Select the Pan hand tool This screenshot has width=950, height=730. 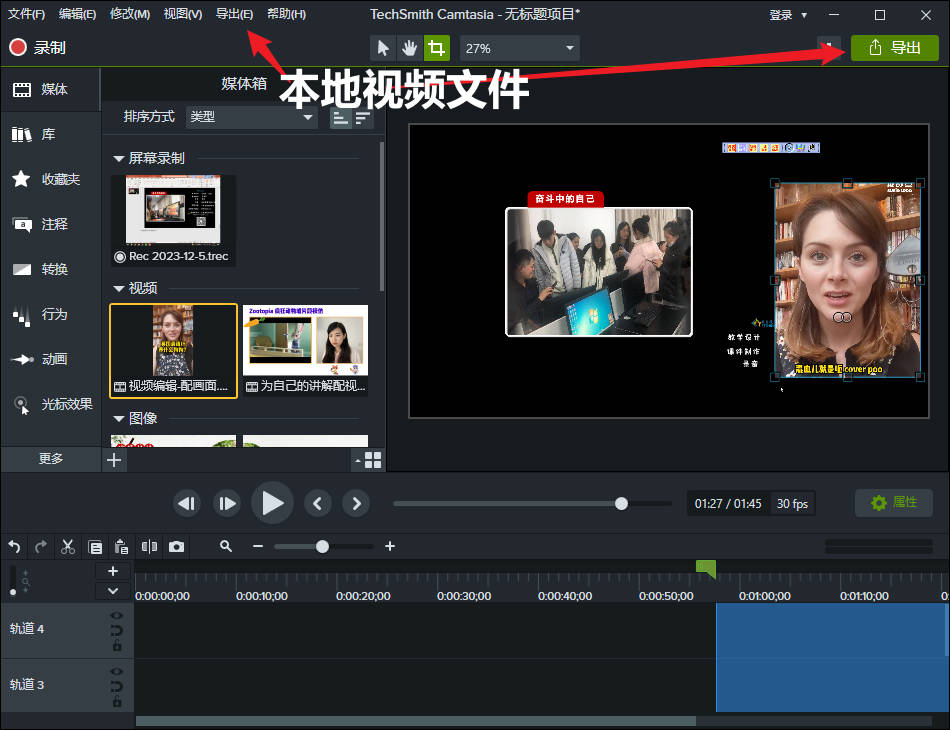409,47
